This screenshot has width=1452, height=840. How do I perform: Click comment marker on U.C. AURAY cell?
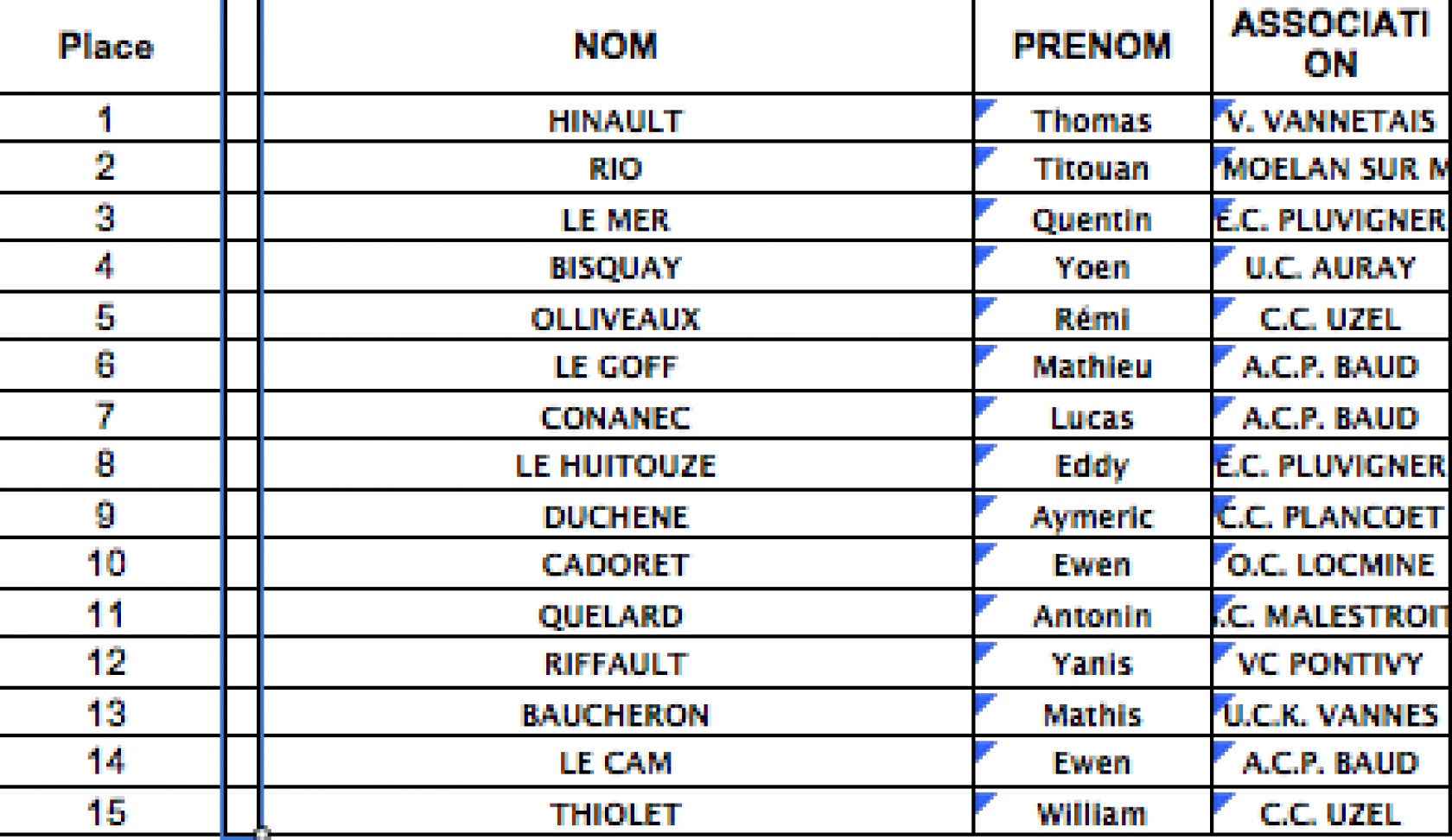pos(1222,255)
